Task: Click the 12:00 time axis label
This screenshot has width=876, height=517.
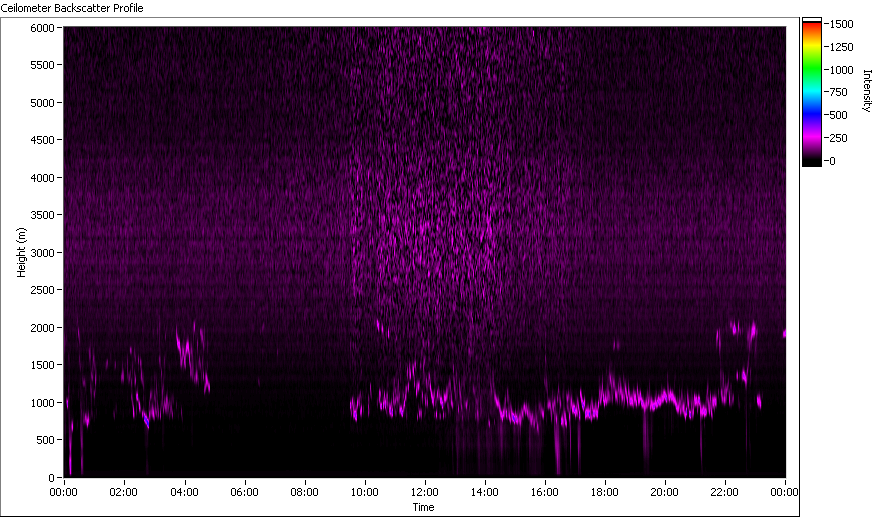Action: [x=425, y=492]
